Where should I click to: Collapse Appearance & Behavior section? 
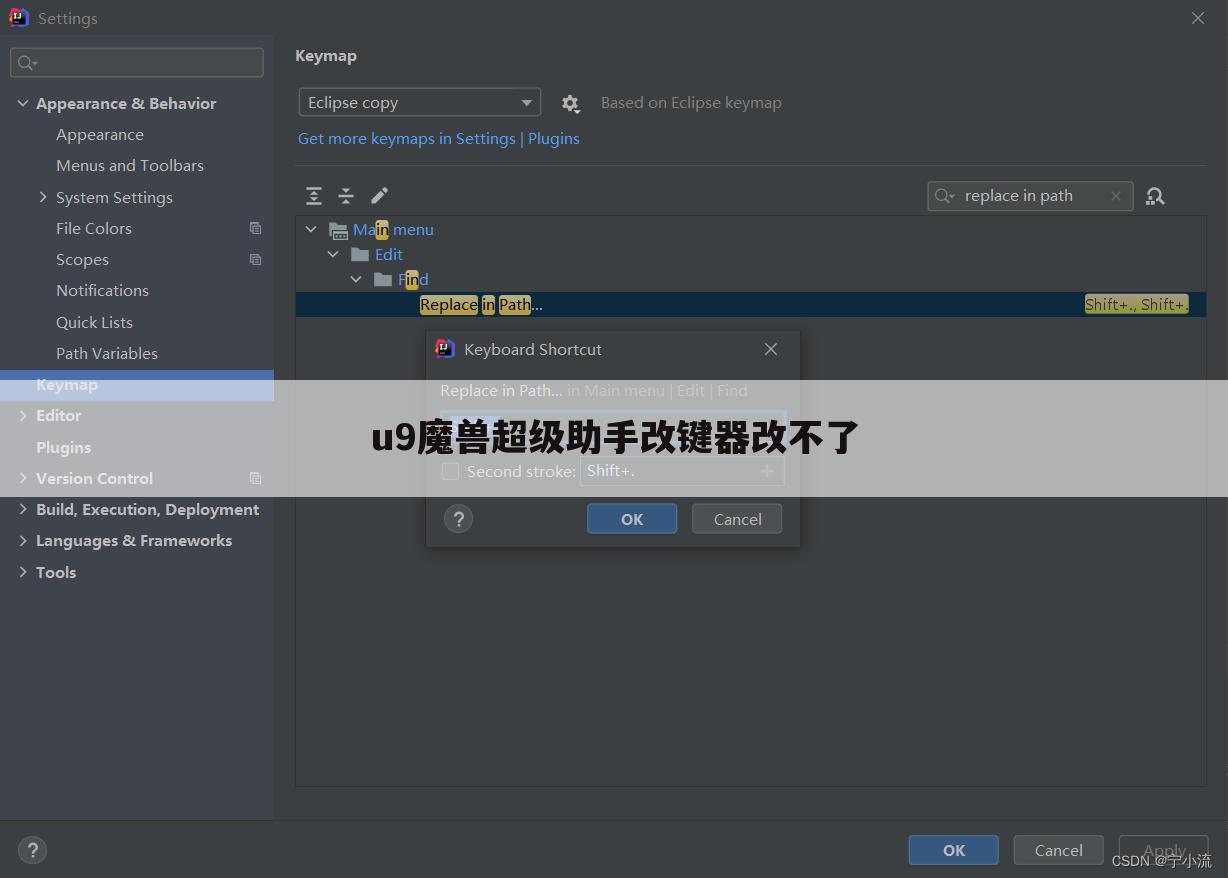pos(22,103)
